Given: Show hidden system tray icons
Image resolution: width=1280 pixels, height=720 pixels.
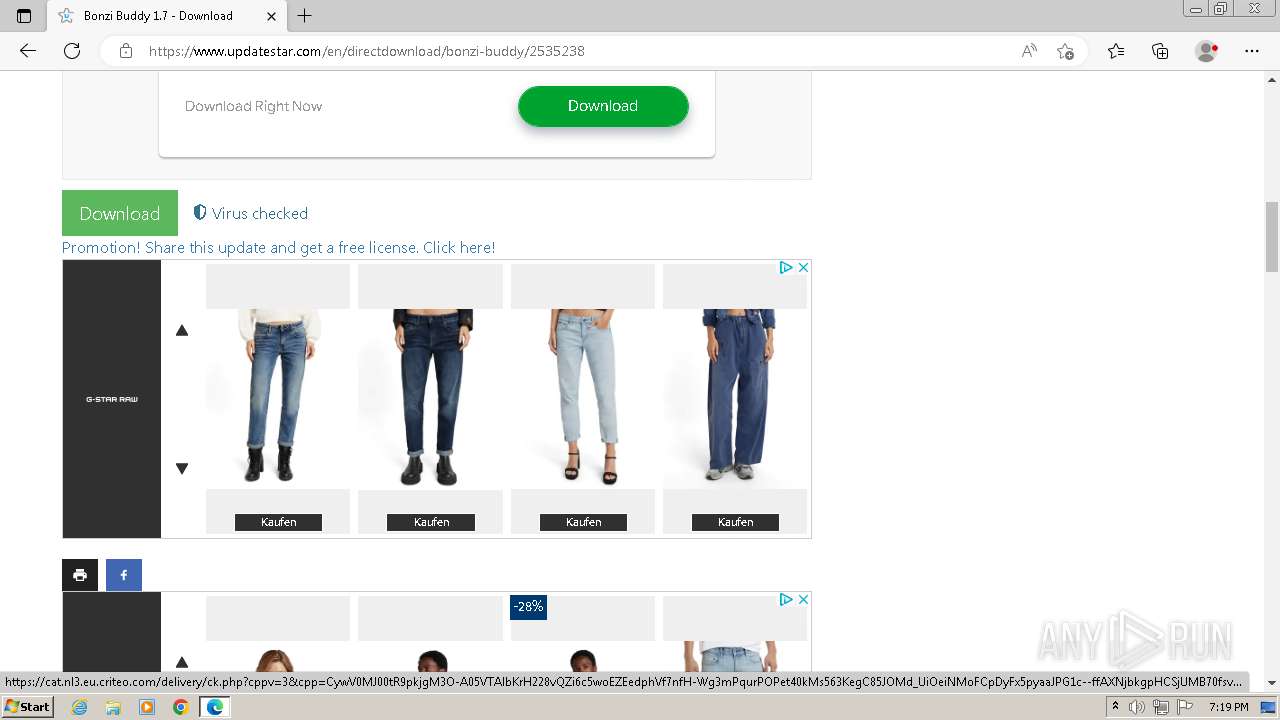Looking at the screenshot, I should pos(1115,707).
